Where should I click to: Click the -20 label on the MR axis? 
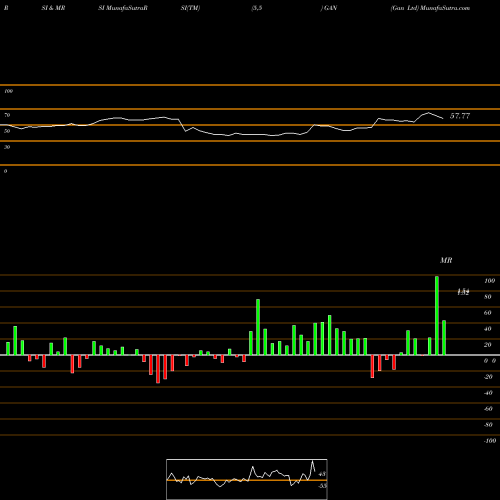(488, 377)
